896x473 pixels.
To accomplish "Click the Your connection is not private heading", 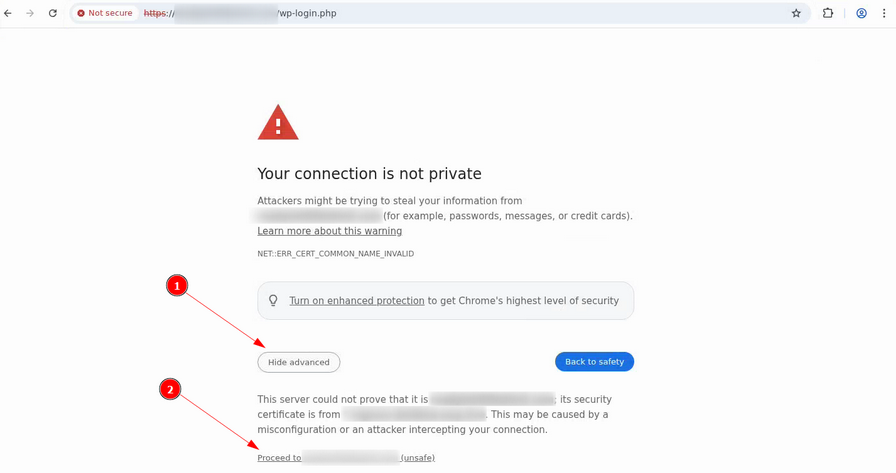I will point(369,174).
